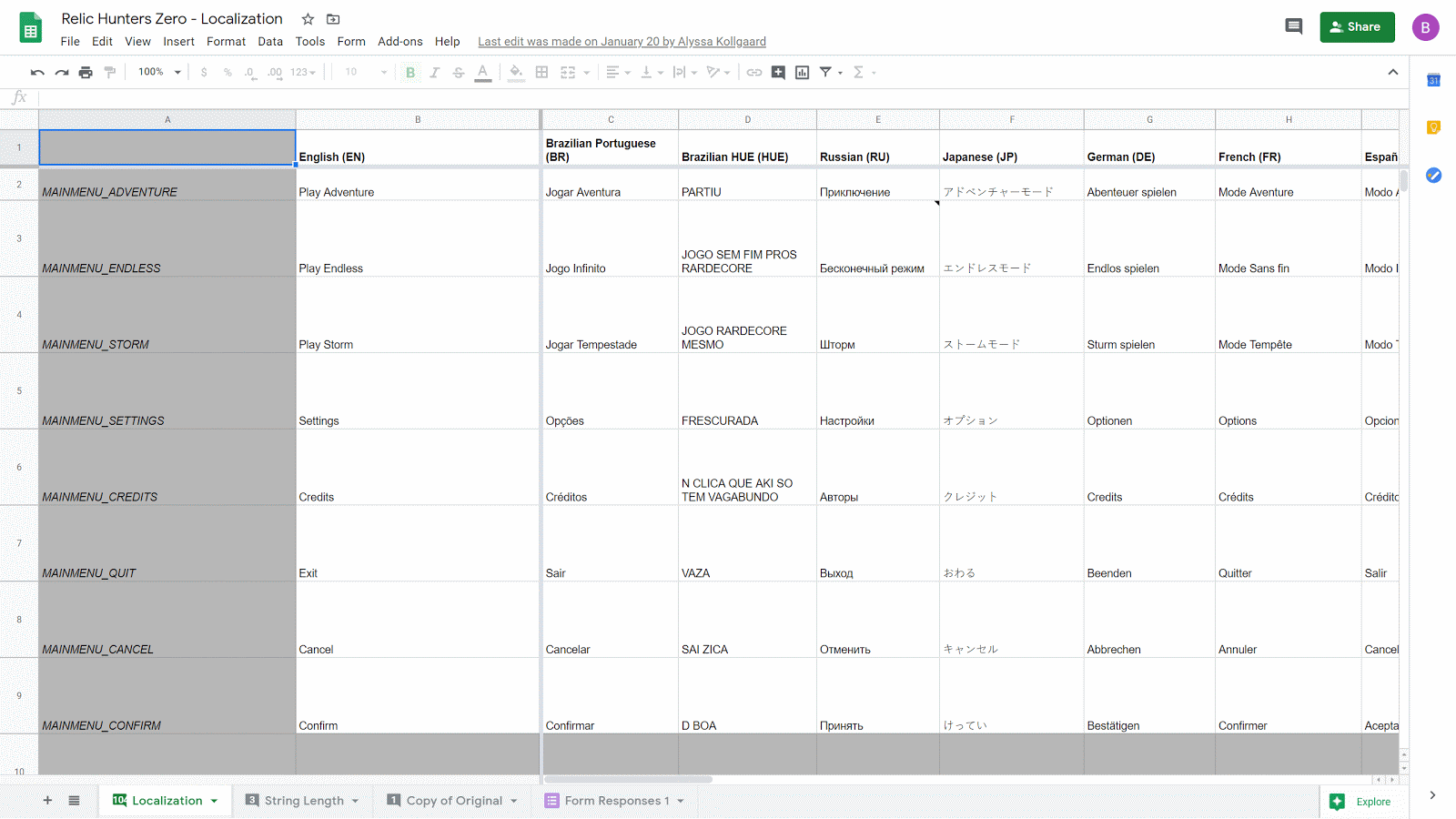Click the Share button

click(1357, 26)
